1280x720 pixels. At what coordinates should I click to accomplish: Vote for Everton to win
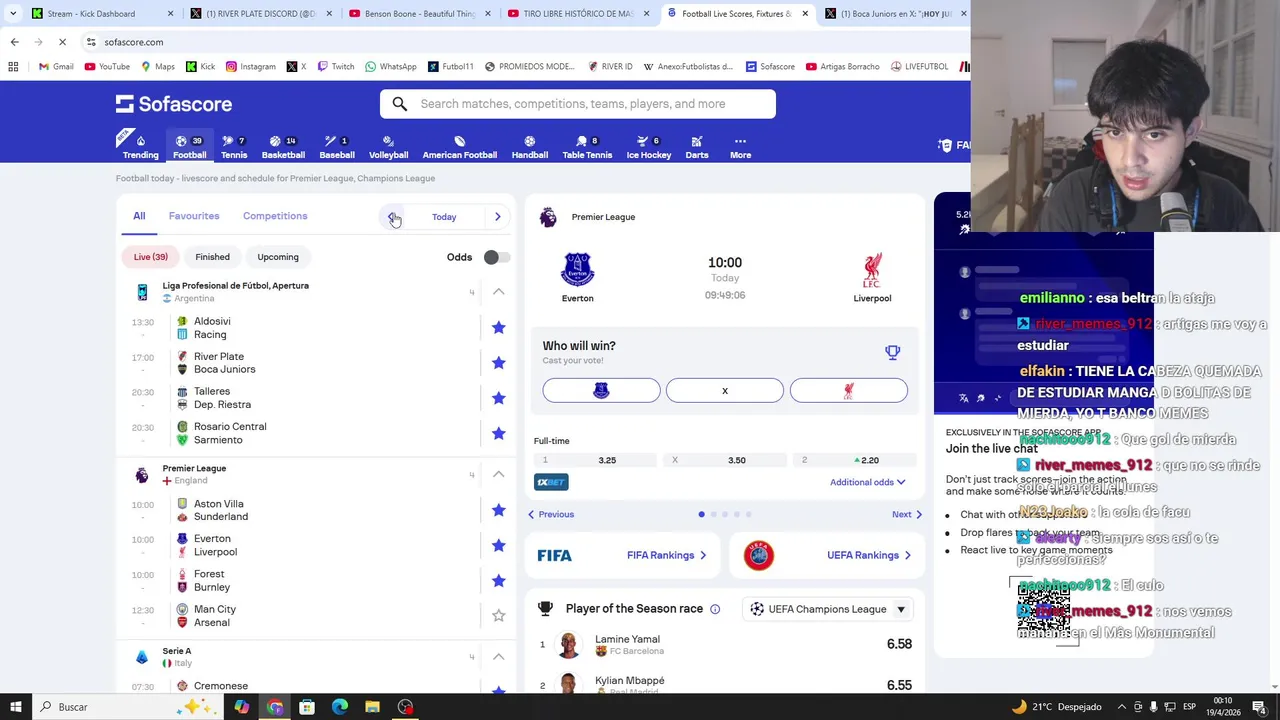(601, 391)
